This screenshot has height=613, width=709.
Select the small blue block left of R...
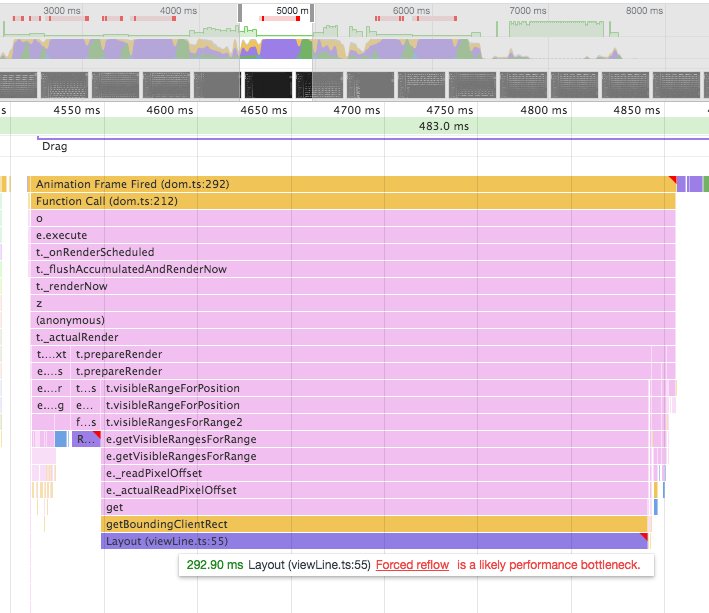pyautogui.click(x=61, y=439)
